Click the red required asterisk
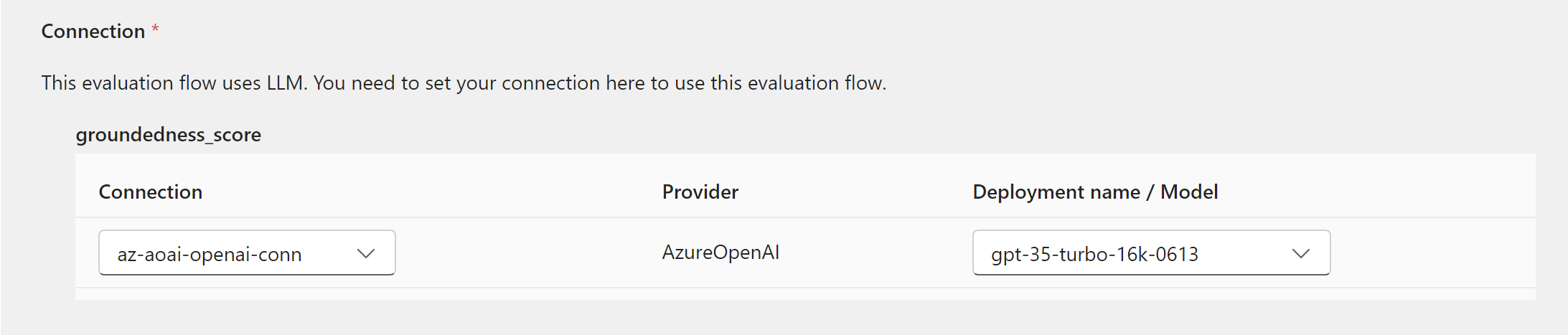Screen dimensions: 1568x335 155,29
